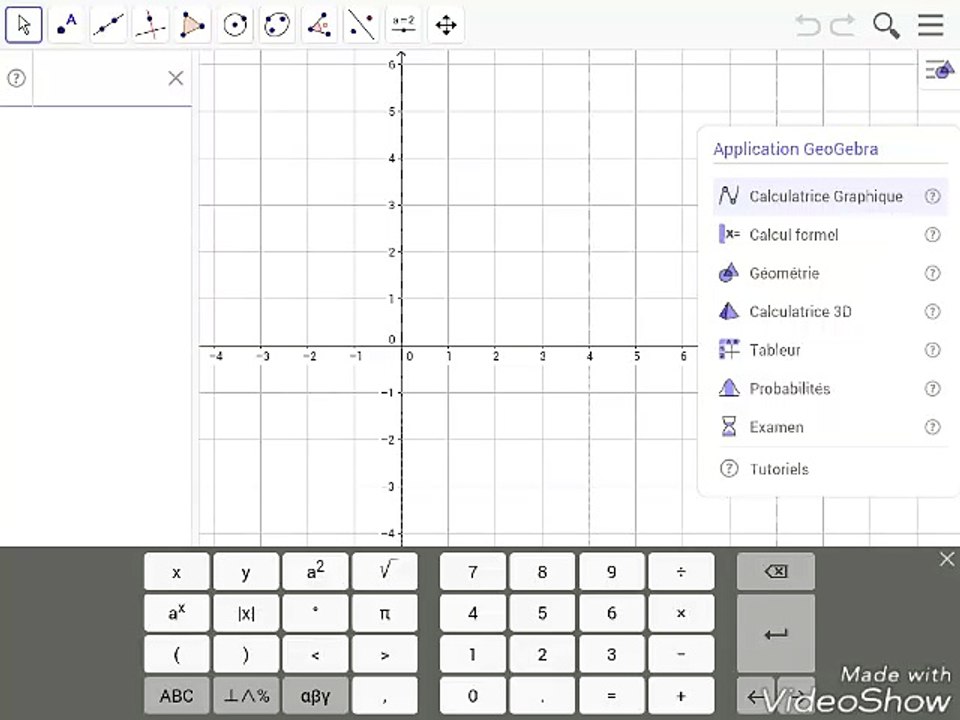960x720 pixels.
Task: Choose Tableur app
Action: click(x=830, y=350)
